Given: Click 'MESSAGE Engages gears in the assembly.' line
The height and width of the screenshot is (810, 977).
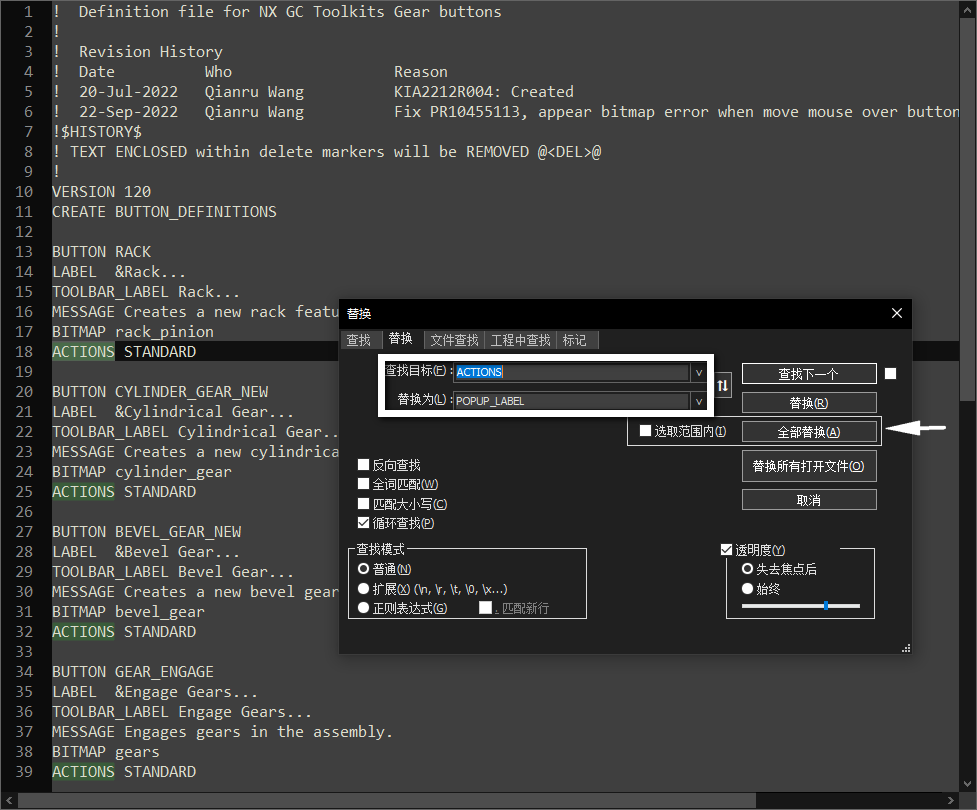Looking at the screenshot, I should (222, 732).
